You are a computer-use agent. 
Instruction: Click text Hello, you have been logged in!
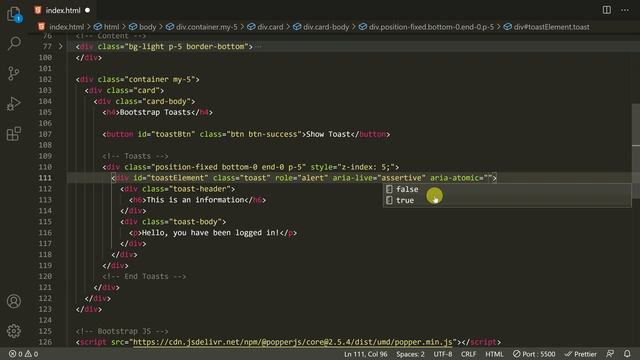coord(211,233)
